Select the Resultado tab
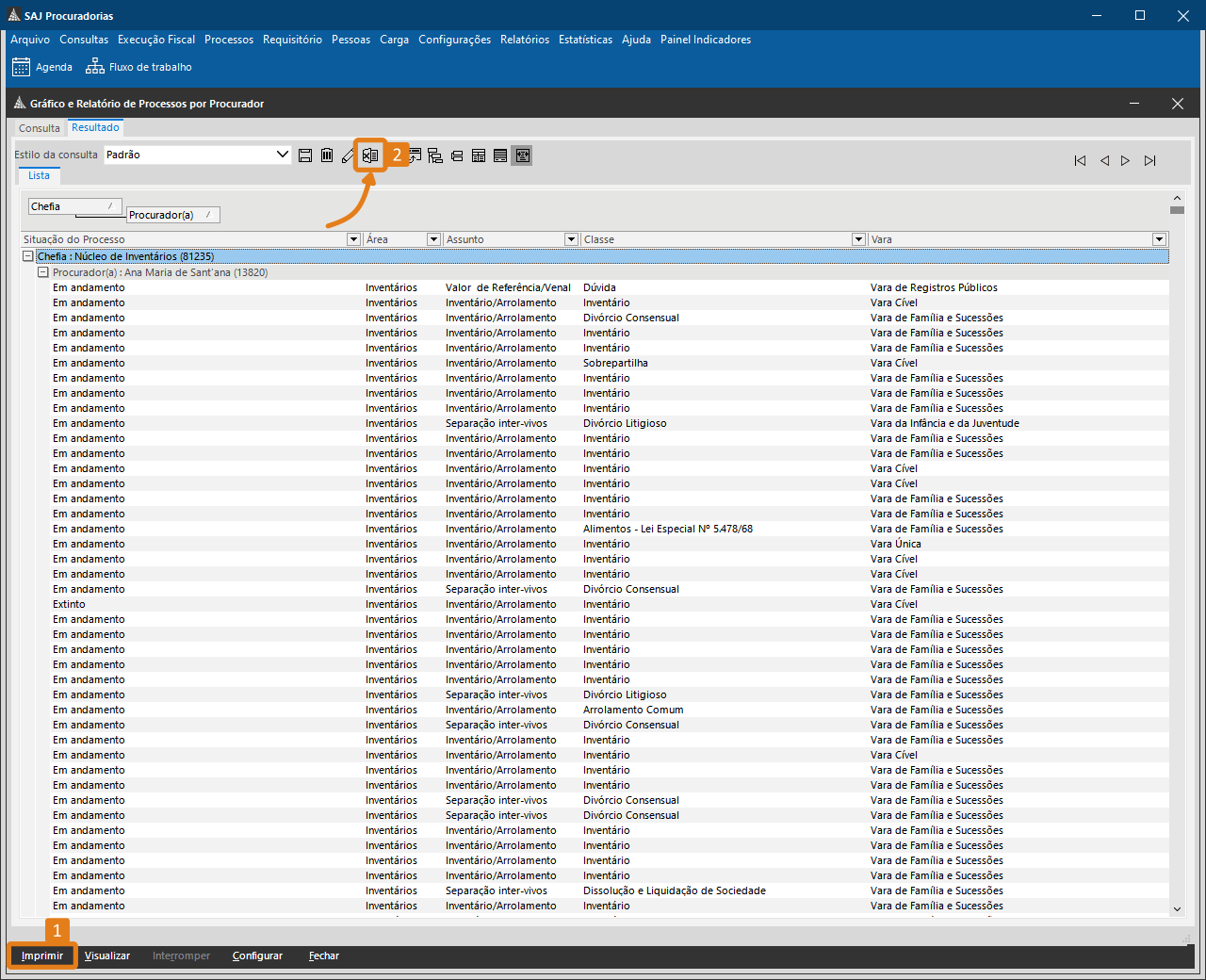This screenshot has height=980, width=1206. point(96,127)
